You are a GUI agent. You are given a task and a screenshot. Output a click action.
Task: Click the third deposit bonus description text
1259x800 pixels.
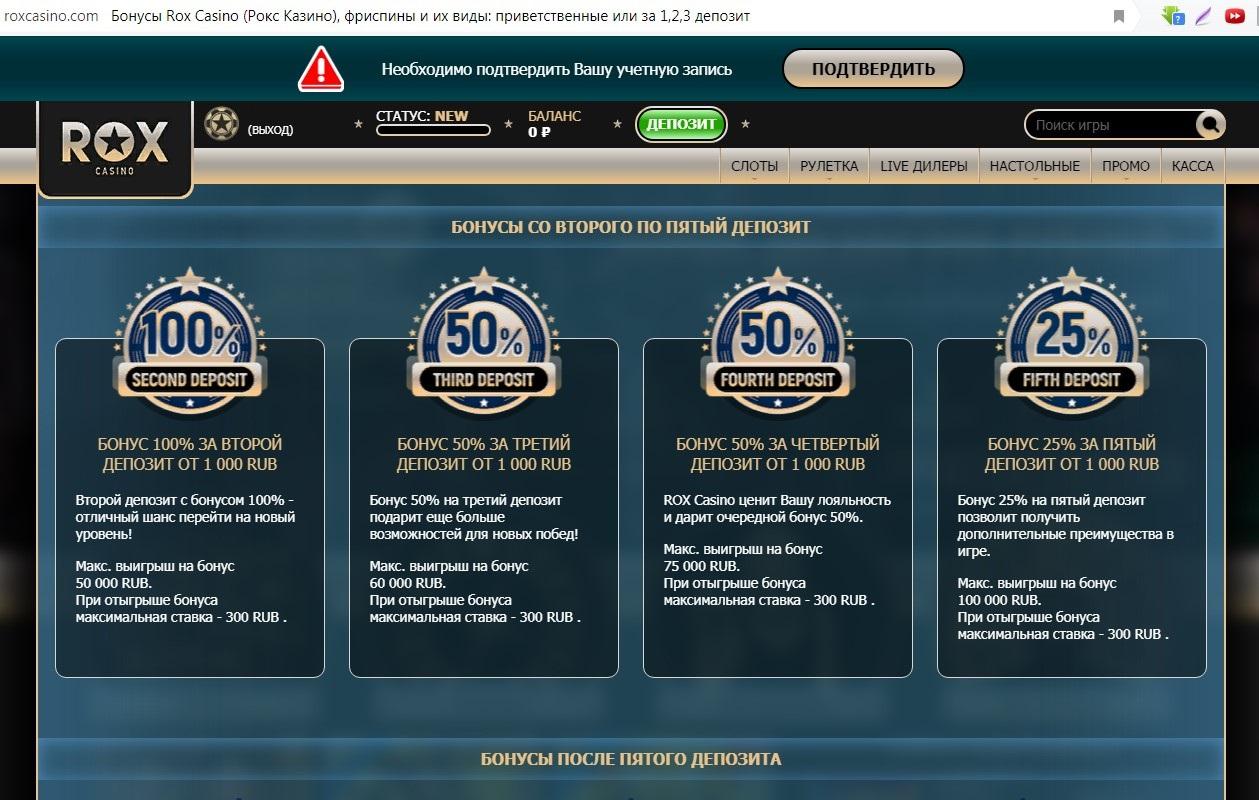(474, 517)
